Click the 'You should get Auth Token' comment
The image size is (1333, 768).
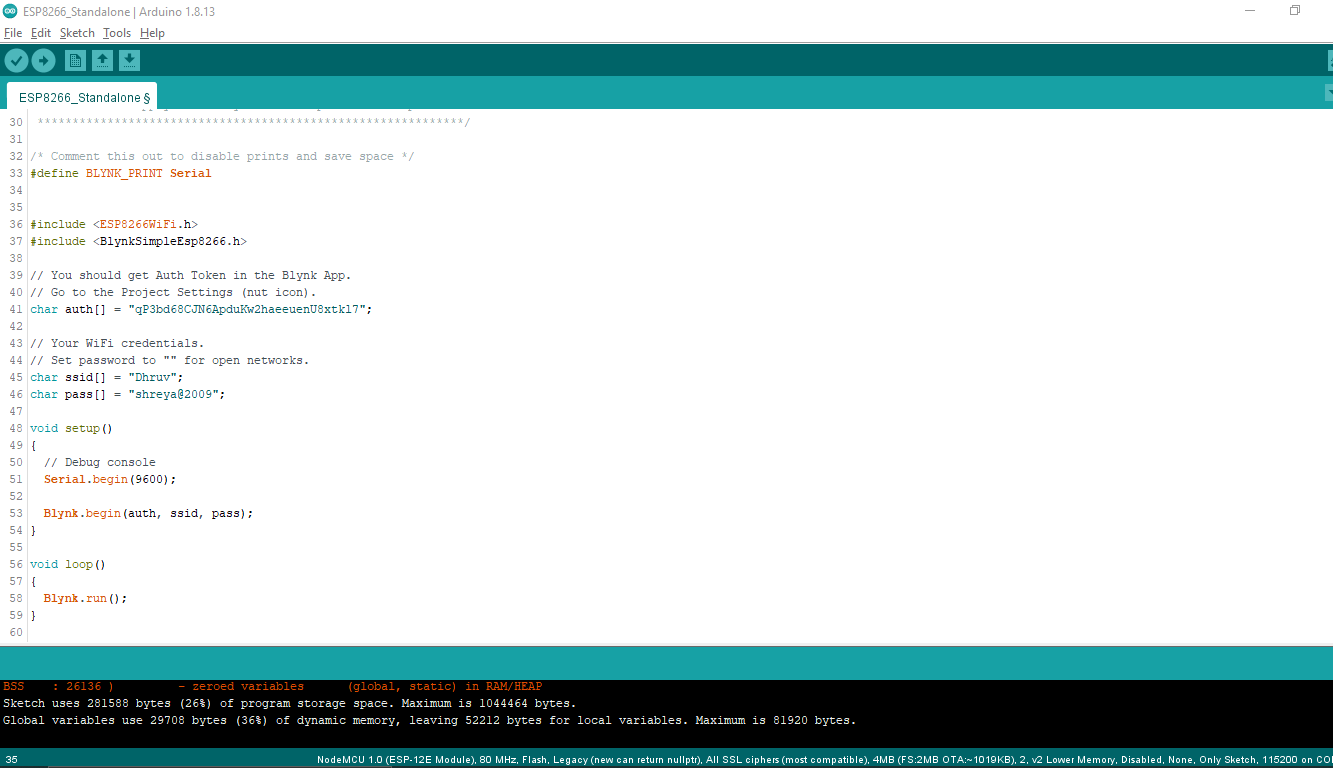click(x=191, y=275)
